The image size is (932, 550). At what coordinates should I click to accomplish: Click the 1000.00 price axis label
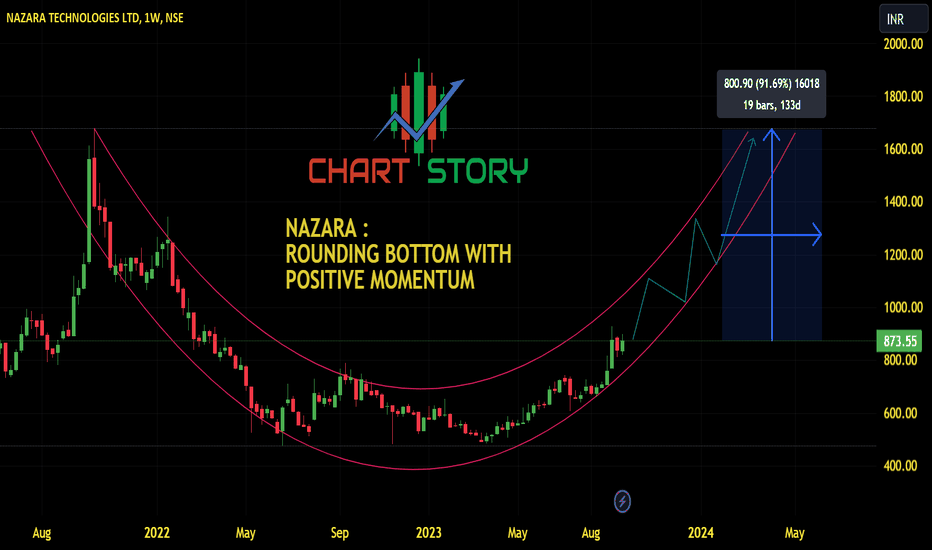[903, 307]
